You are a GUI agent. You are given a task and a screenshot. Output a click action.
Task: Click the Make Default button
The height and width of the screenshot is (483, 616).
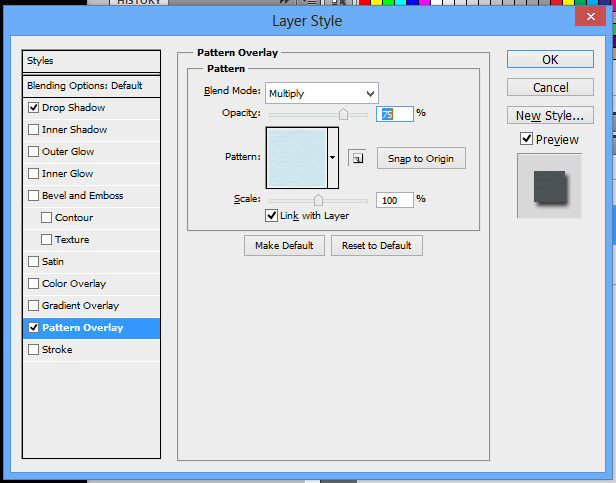284,246
